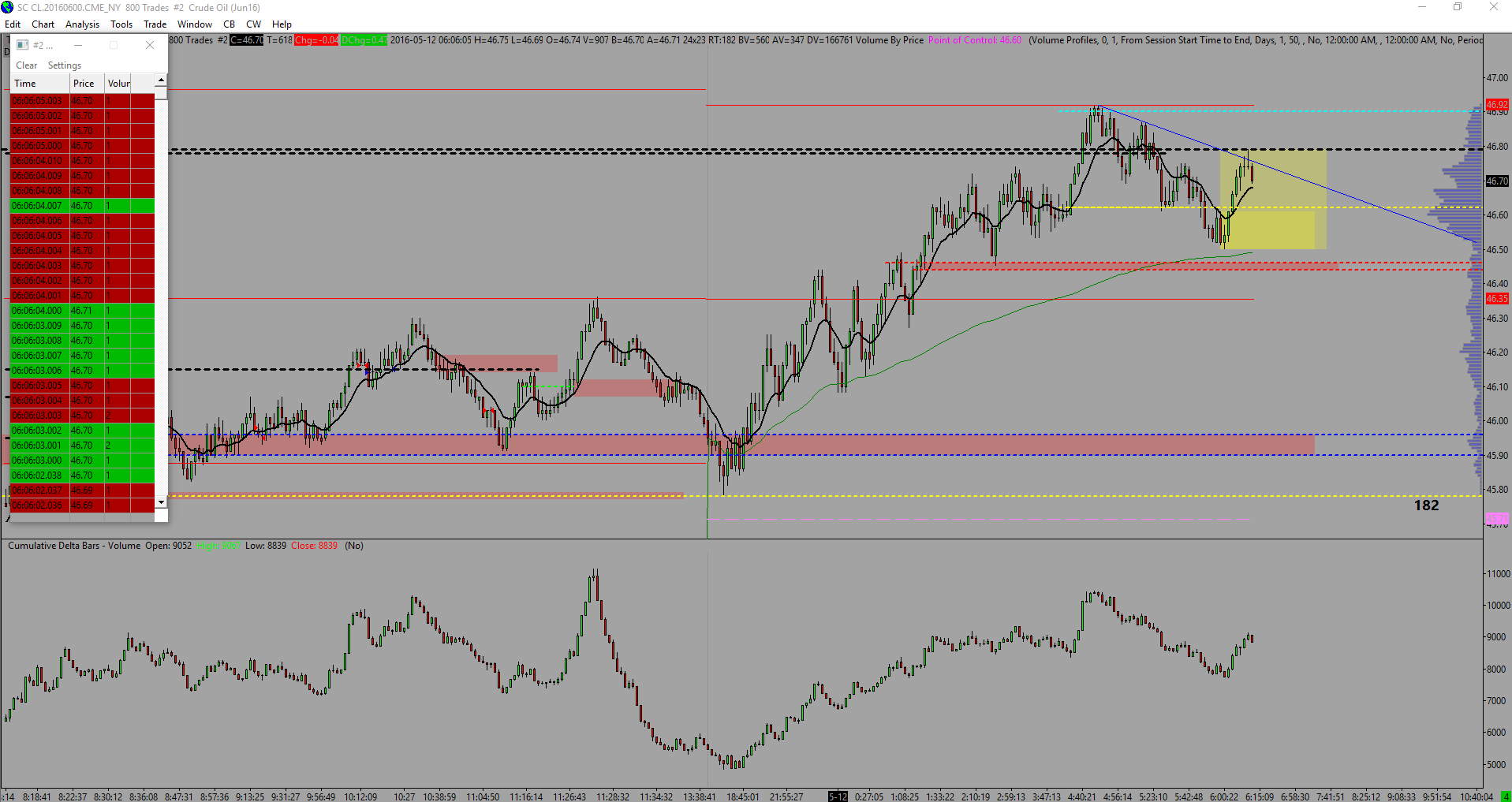Select the 06:06:04.007 green trade time cell
The image size is (1512, 802).
(x=40, y=206)
